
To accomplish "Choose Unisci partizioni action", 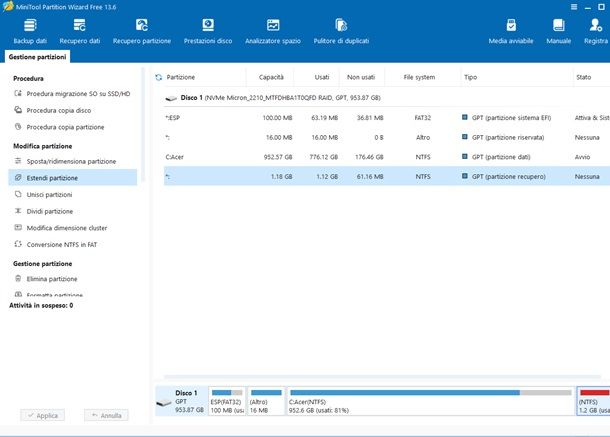I will click(43, 195).
